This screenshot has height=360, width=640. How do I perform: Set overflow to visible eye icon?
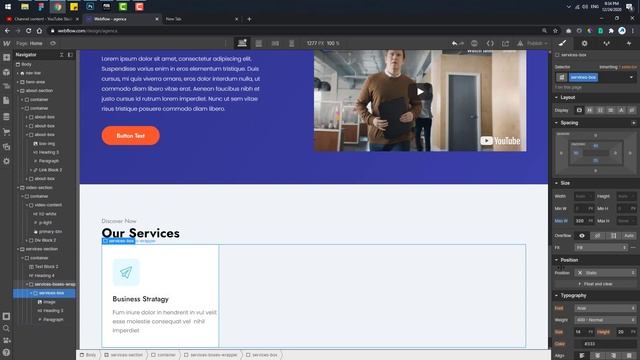point(582,236)
